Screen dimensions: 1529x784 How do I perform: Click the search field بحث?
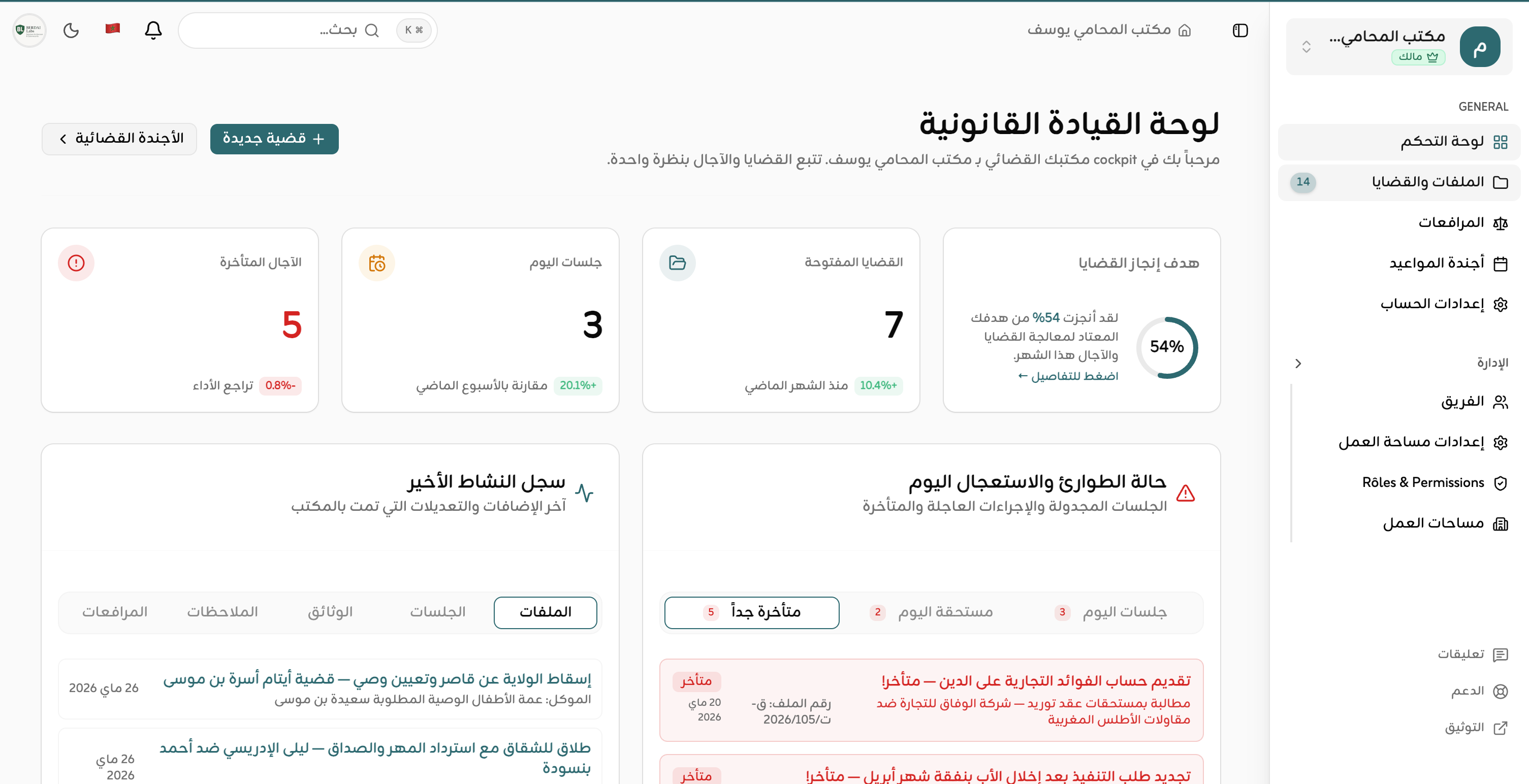(307, 30)
